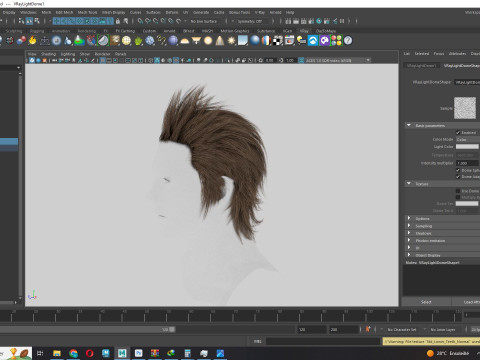Open Opera browser from the taskbar

click(x=89, y=353)
